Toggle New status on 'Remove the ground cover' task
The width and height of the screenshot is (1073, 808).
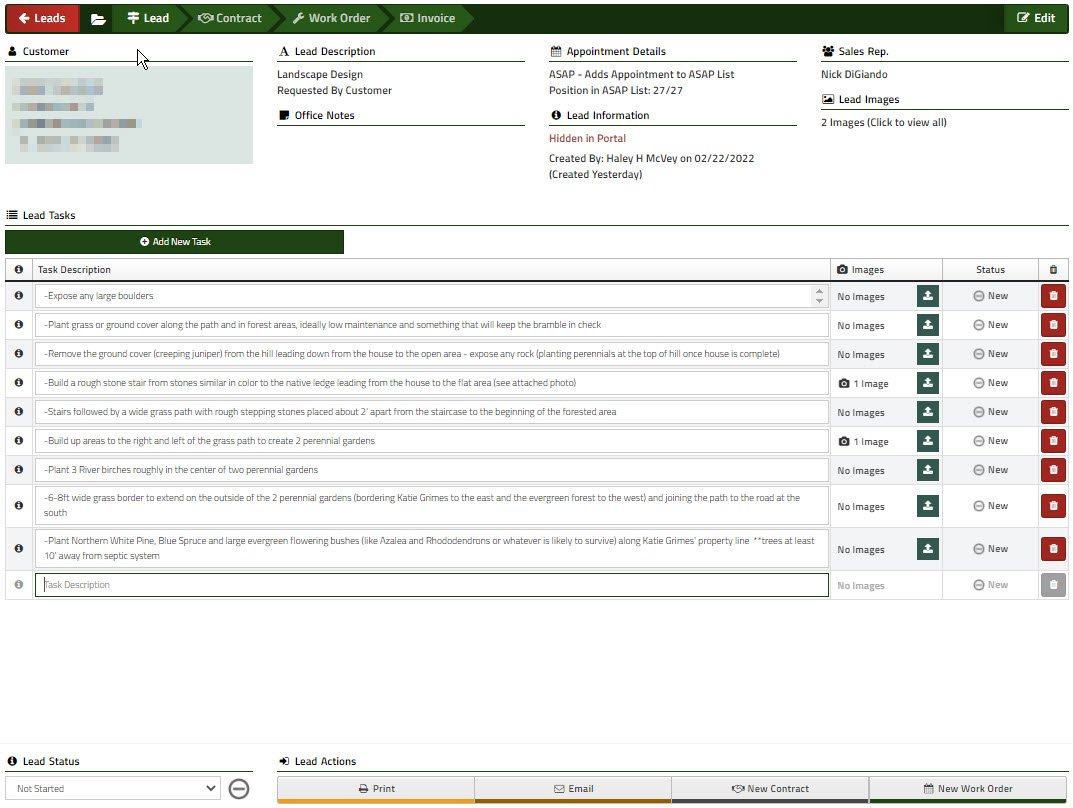990,354
